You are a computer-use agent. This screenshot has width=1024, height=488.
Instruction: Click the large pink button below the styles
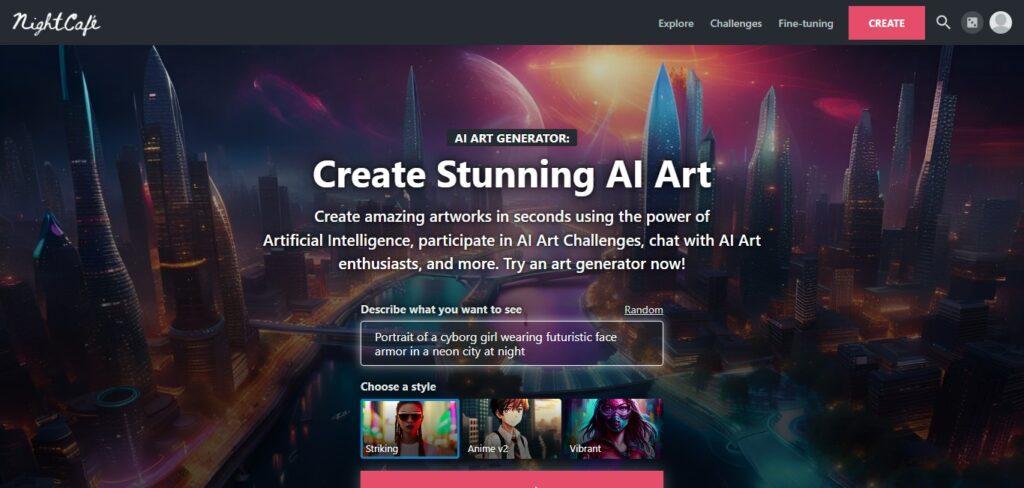tap(511, 480)
